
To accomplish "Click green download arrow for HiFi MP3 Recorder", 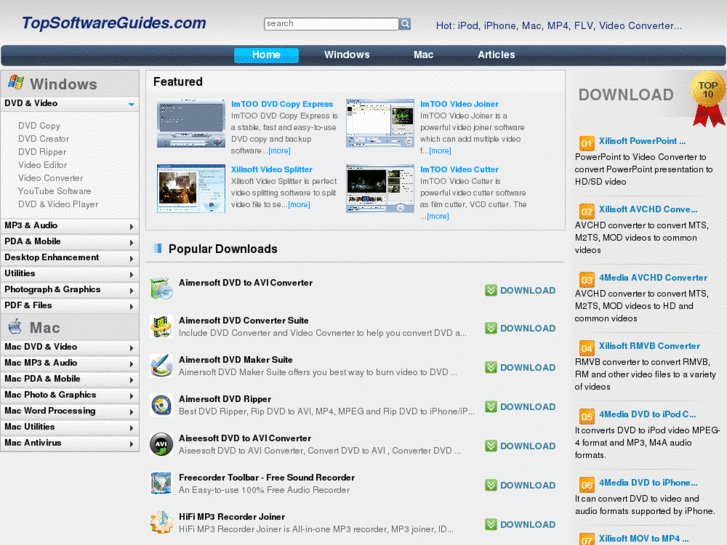I will (x=491, y=525).
